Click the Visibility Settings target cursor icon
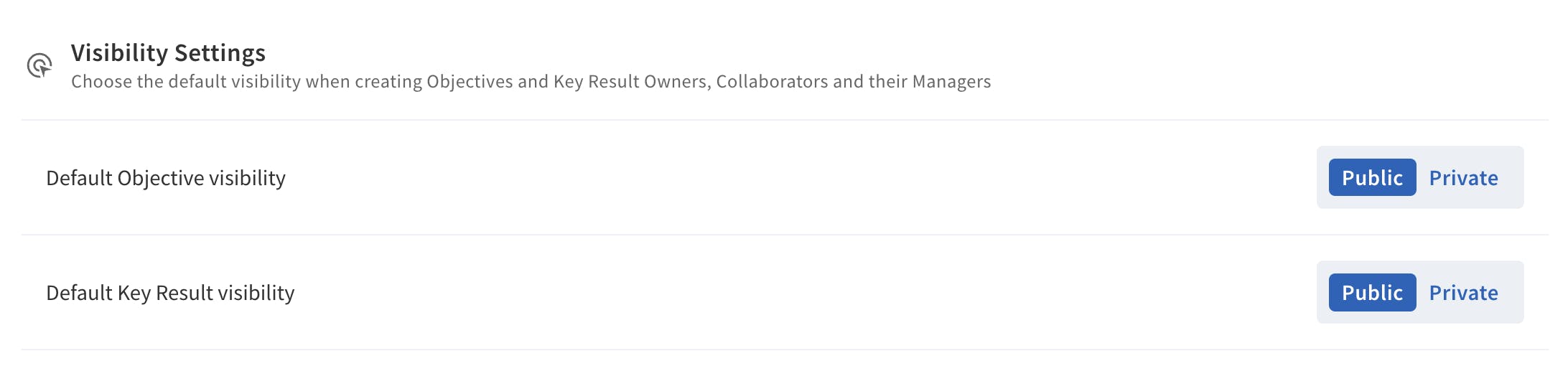1568x389 pixels. [x=39, y=65]
